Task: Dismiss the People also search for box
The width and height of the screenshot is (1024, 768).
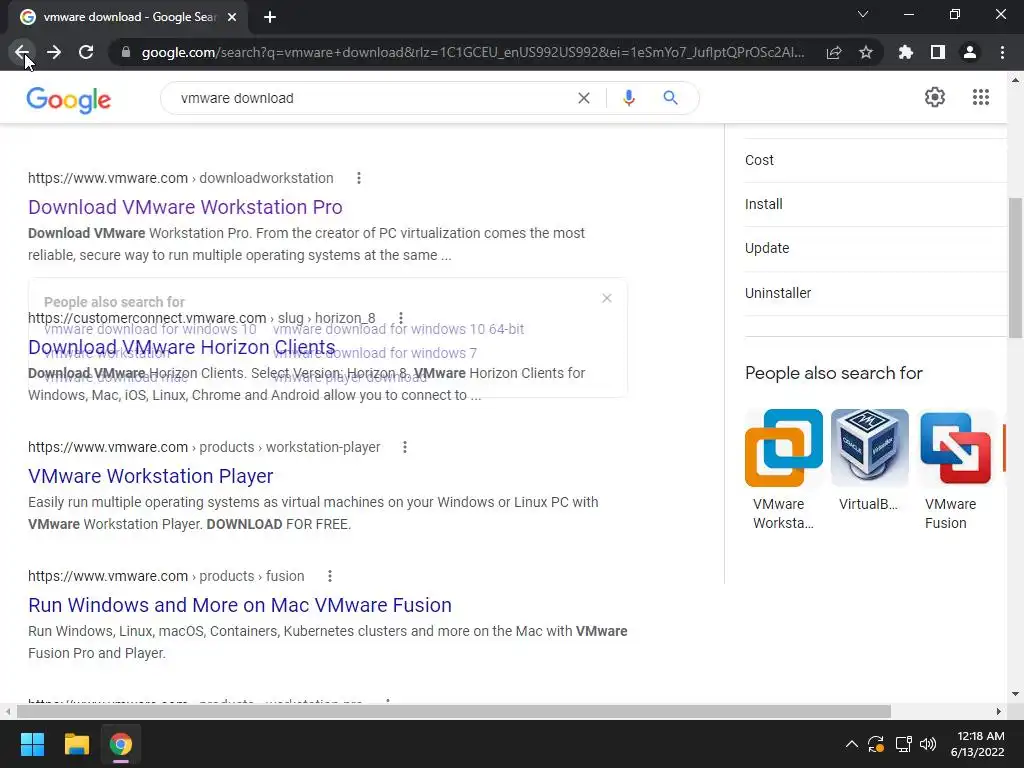Action: coord(607,298)
